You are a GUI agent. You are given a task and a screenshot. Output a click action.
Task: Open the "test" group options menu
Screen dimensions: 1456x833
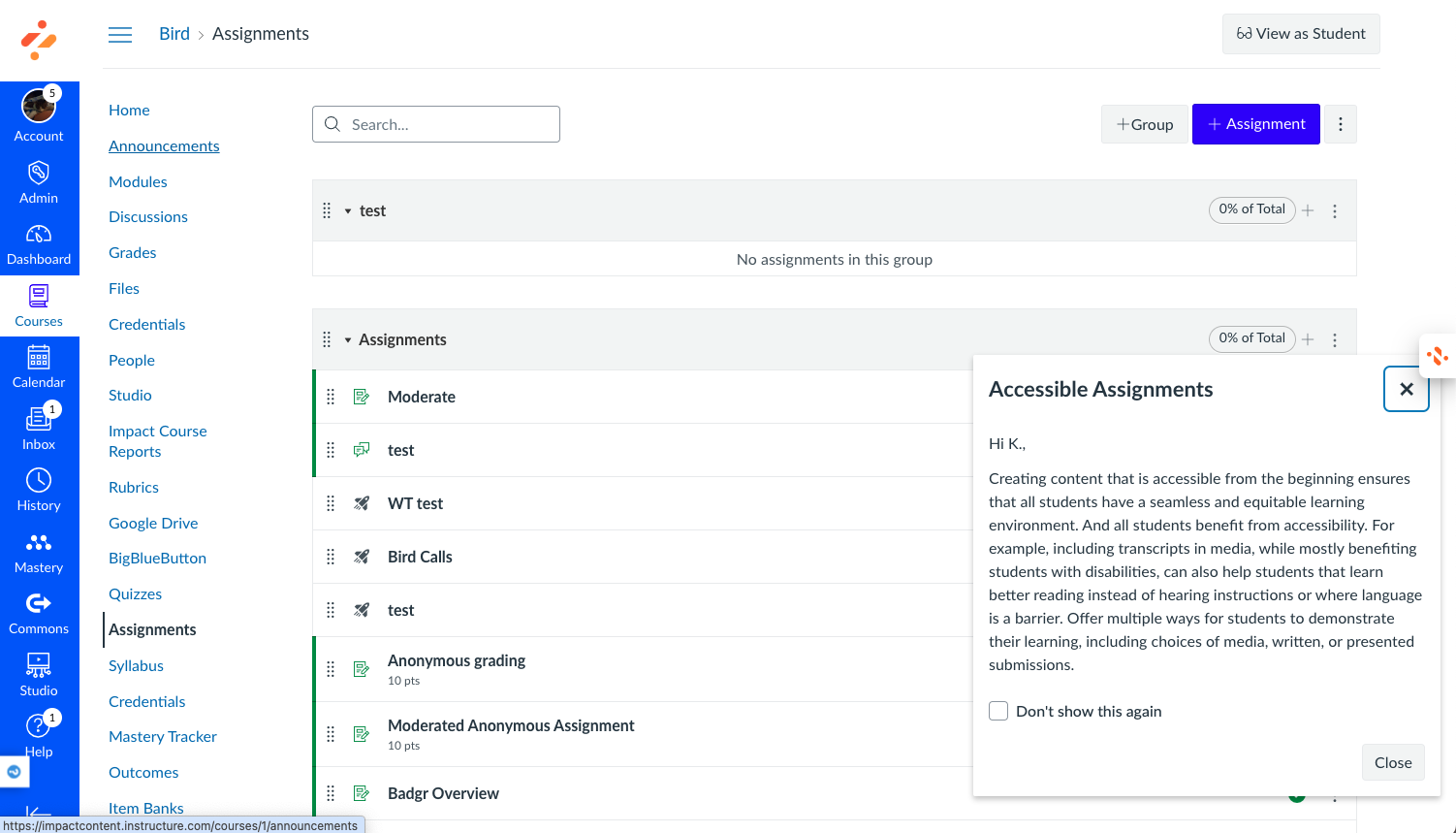(x=1335, y=211)
